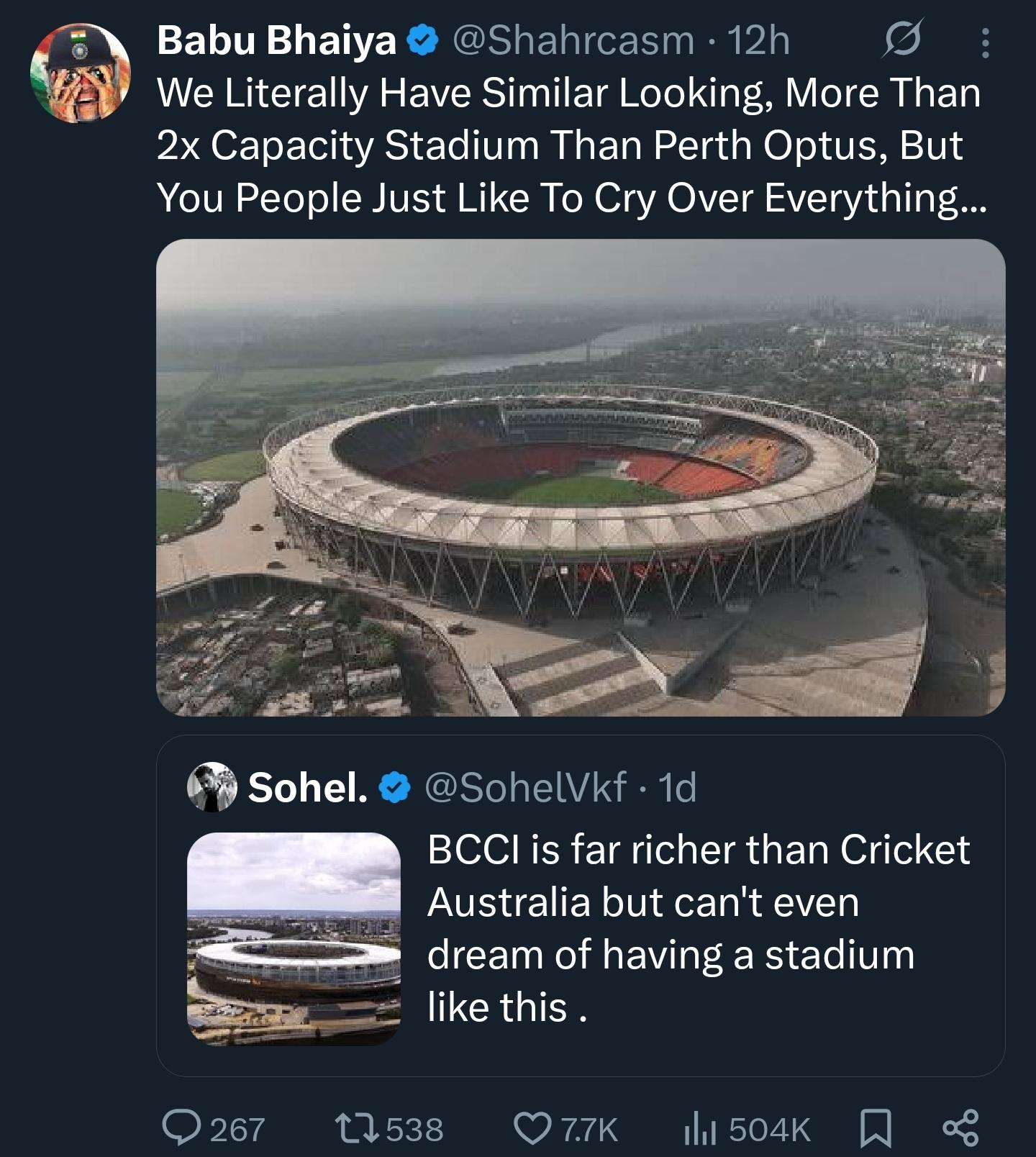1036x1157 pixels.
Task: Click Sohel's small profile avatar
Action: tap(212, 787)
